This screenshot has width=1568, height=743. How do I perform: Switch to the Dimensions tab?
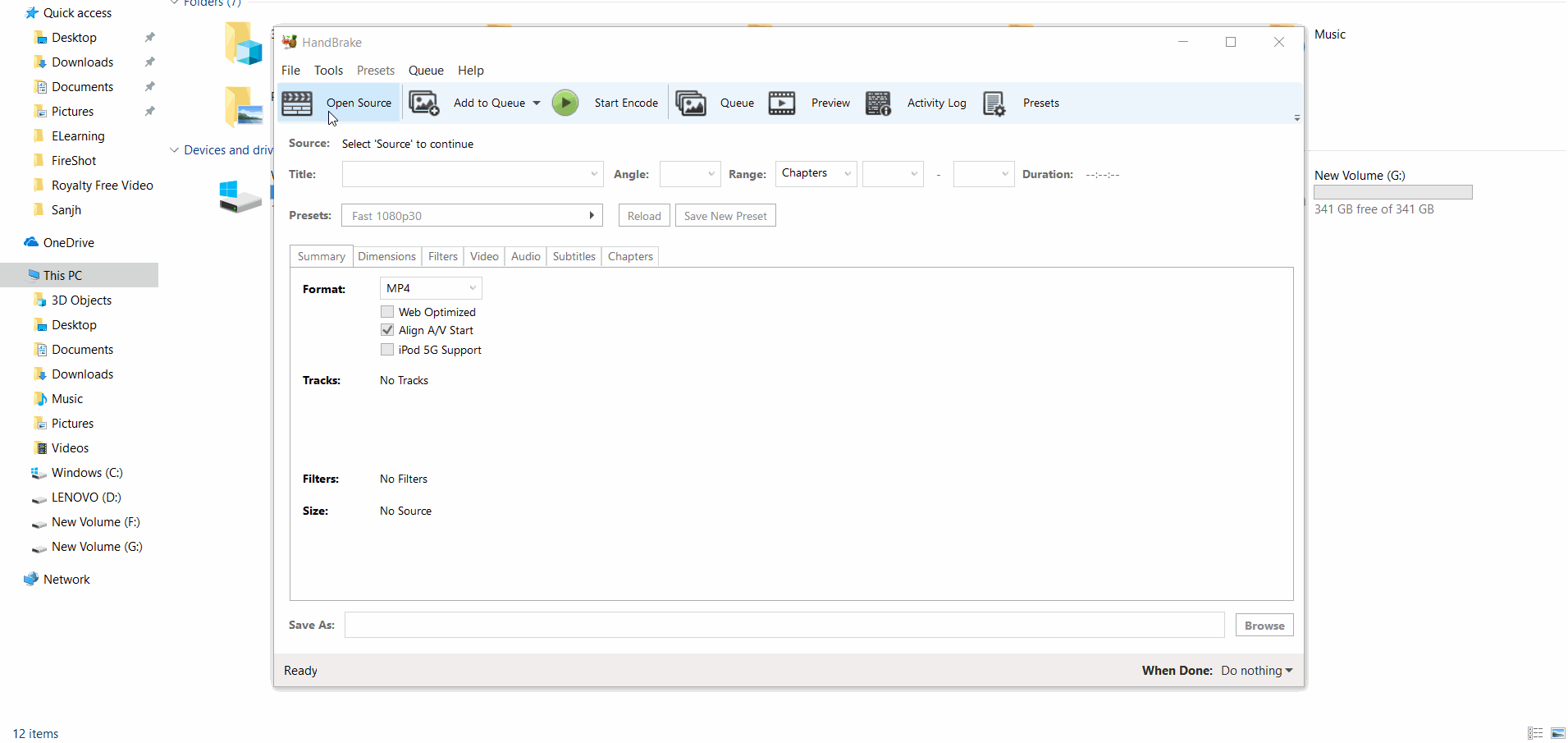(386, 256)
